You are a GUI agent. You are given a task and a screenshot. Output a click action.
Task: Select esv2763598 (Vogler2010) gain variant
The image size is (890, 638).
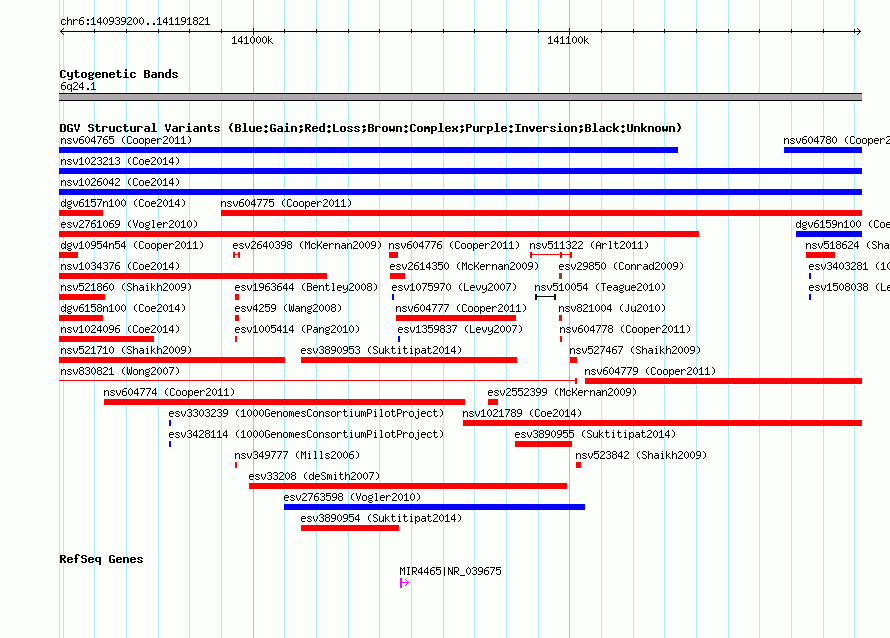pyautogui.click(x=352, y=497)
